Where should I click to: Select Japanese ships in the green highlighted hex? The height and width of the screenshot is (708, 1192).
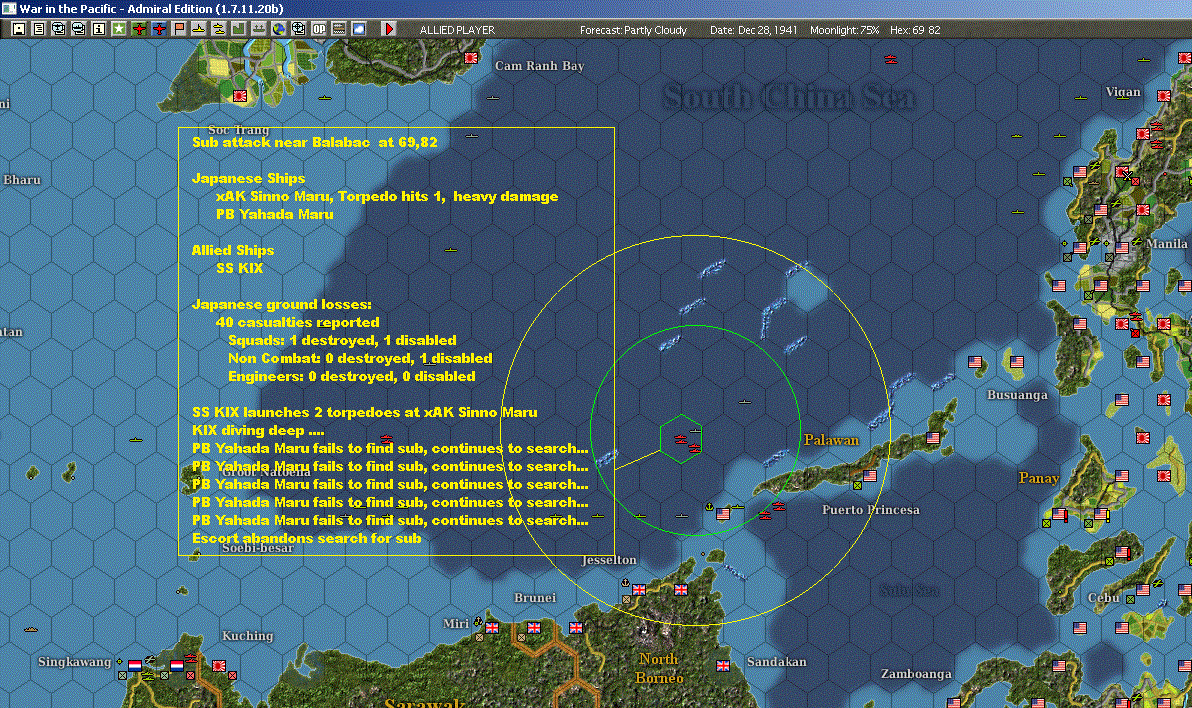click(686, 443)
